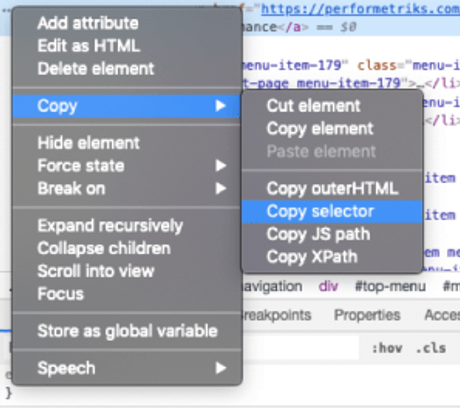
Task: Expand arrow next to Copy
Action: [220, 106]
